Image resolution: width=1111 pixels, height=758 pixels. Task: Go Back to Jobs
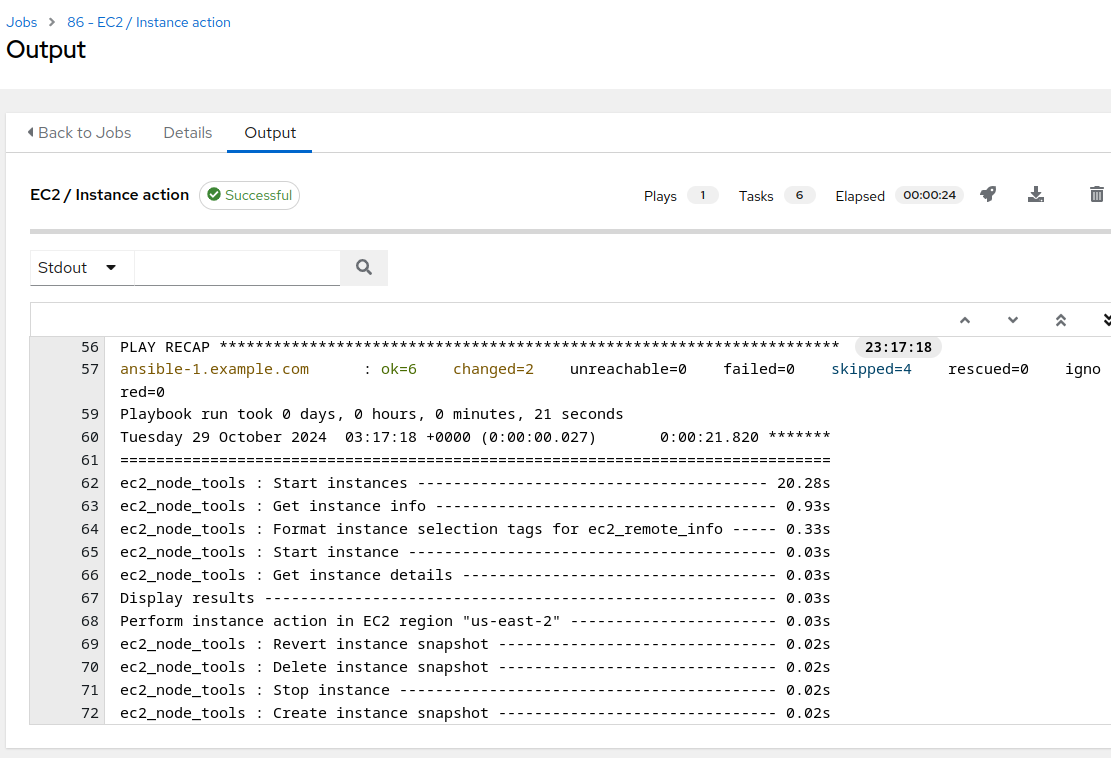[79, 132]
